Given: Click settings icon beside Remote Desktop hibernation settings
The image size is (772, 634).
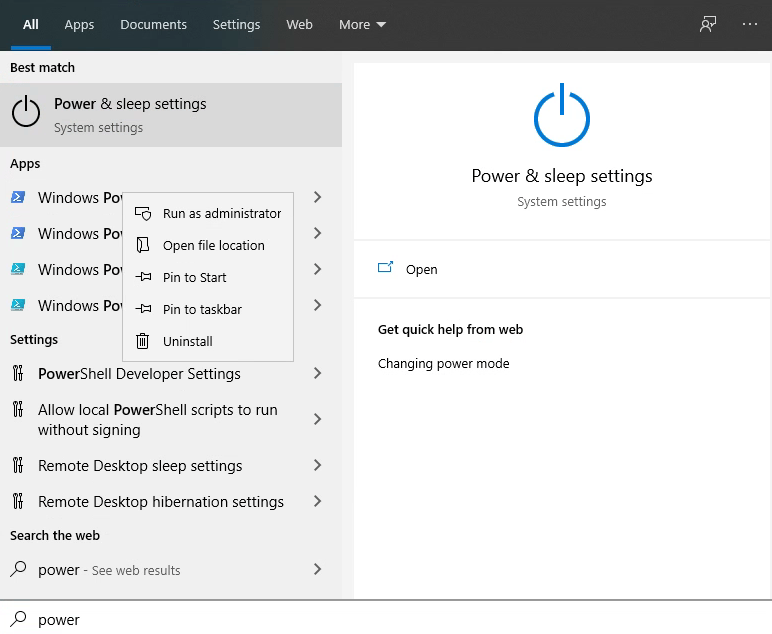Looking at the screenshot, I should tap(18, 501).
